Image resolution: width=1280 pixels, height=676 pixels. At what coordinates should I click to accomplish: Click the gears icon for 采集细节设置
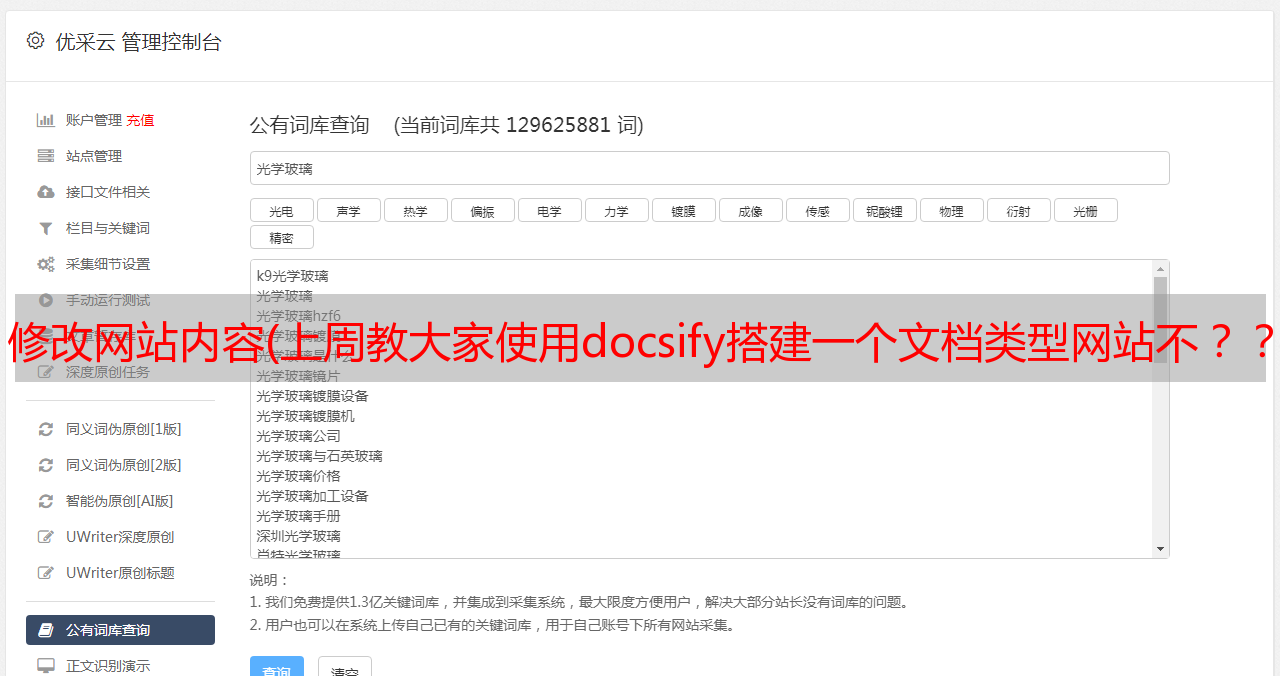pos(46,264)
